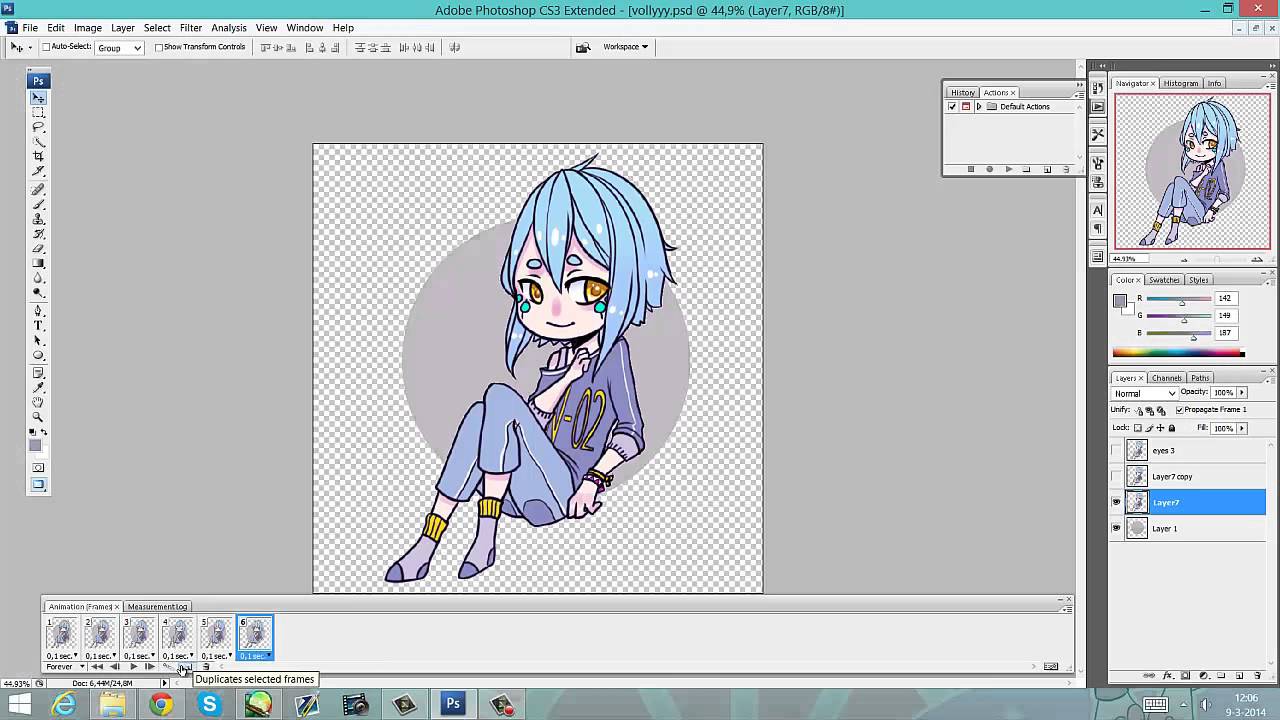
Task: Select the Pen tool
Action: click(x=38, y=311)
